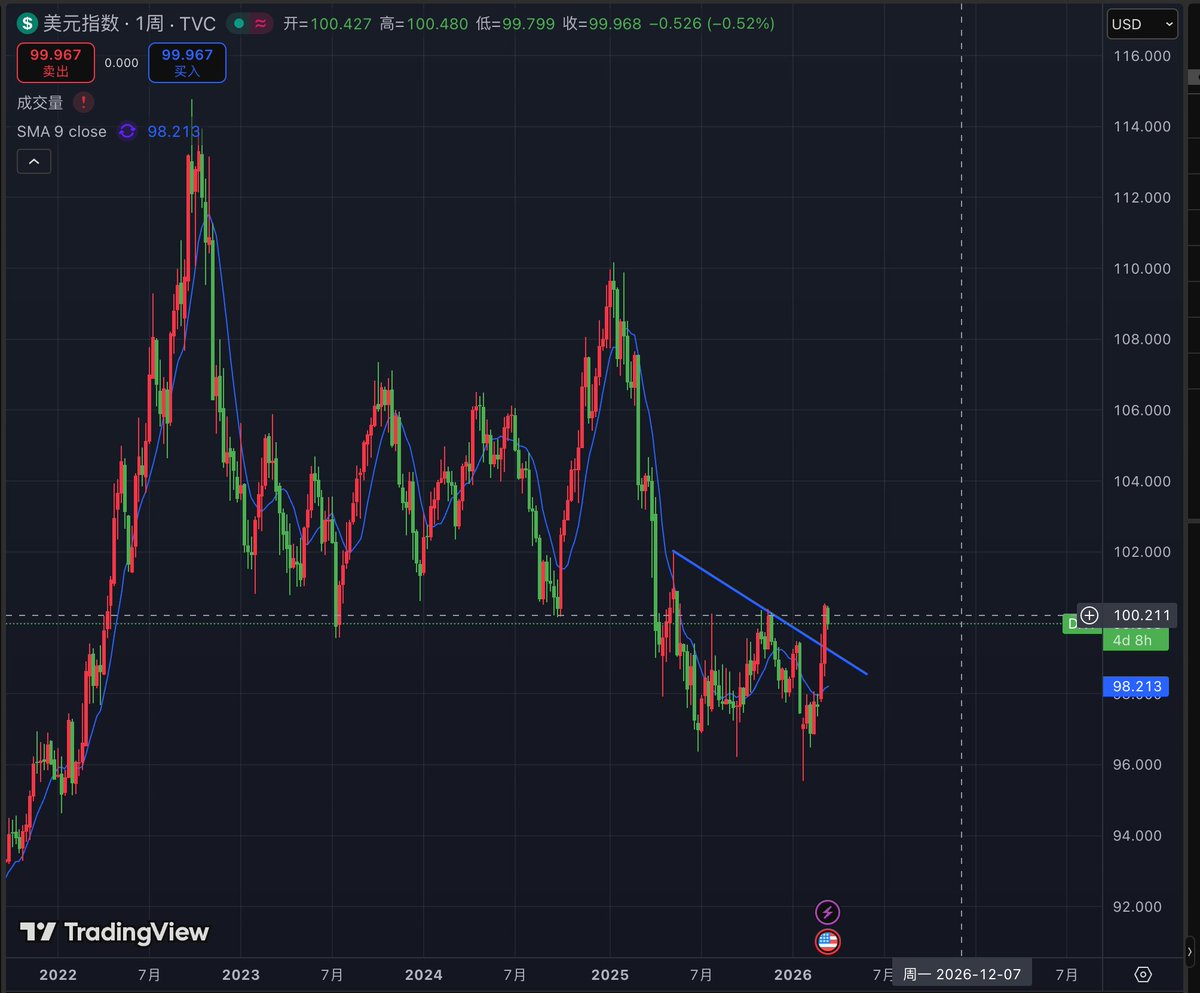Open the USD currency dropdown
1200x993 pixels.
(x=1143, y=25)
